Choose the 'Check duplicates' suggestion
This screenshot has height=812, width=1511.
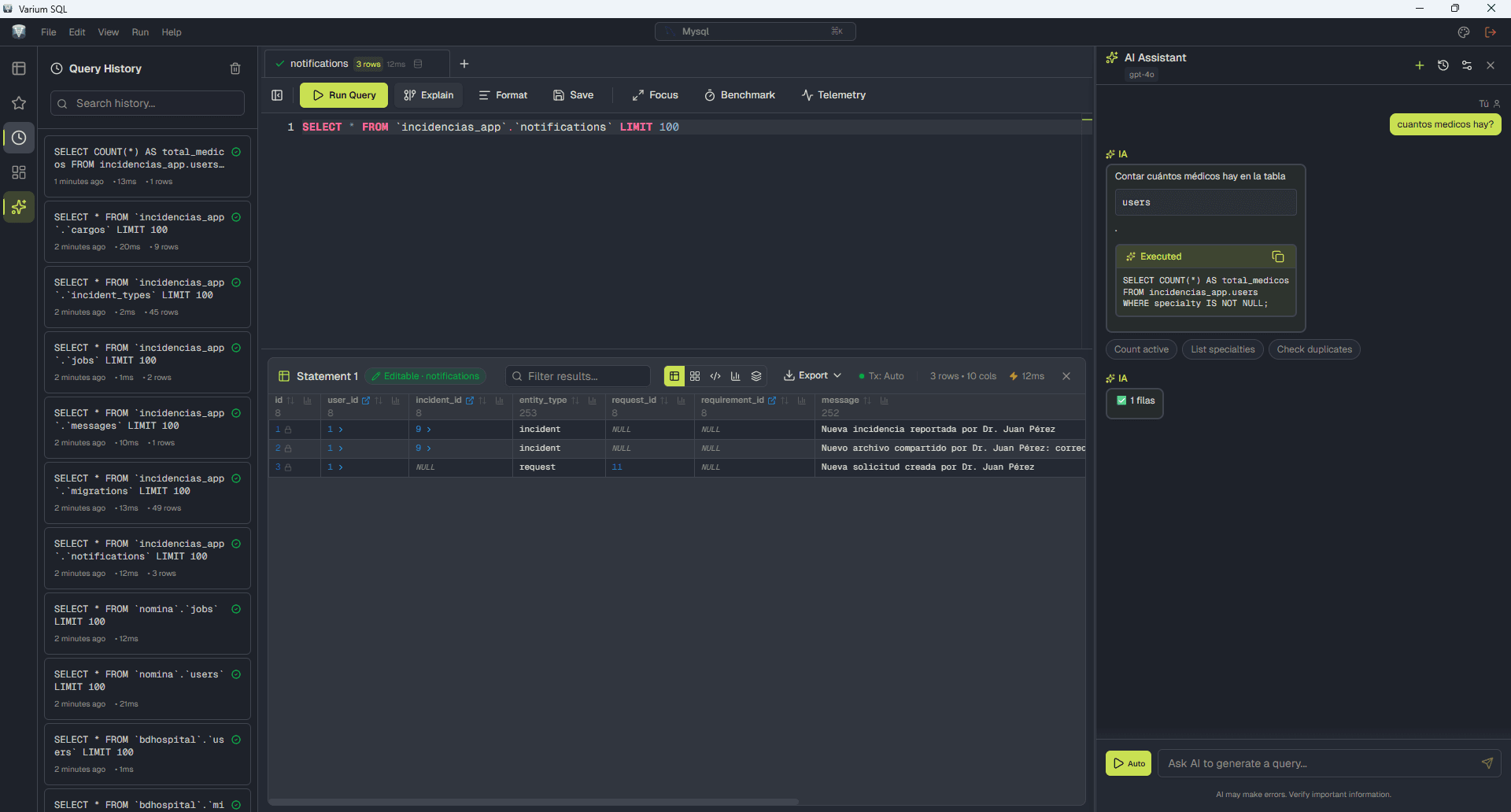(x=1313, y=349)
